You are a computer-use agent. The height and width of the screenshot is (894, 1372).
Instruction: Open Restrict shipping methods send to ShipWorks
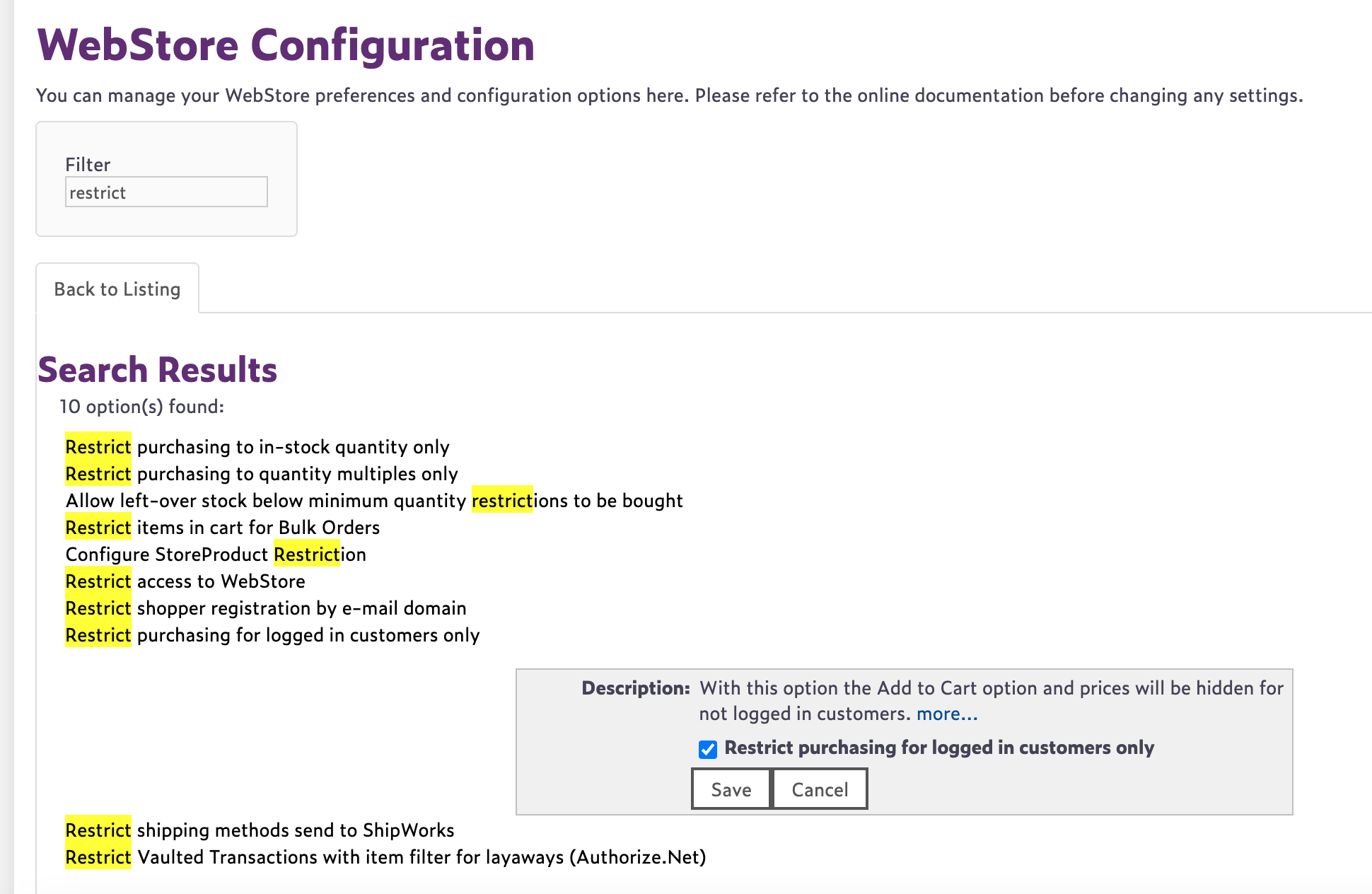coord(260,830)
